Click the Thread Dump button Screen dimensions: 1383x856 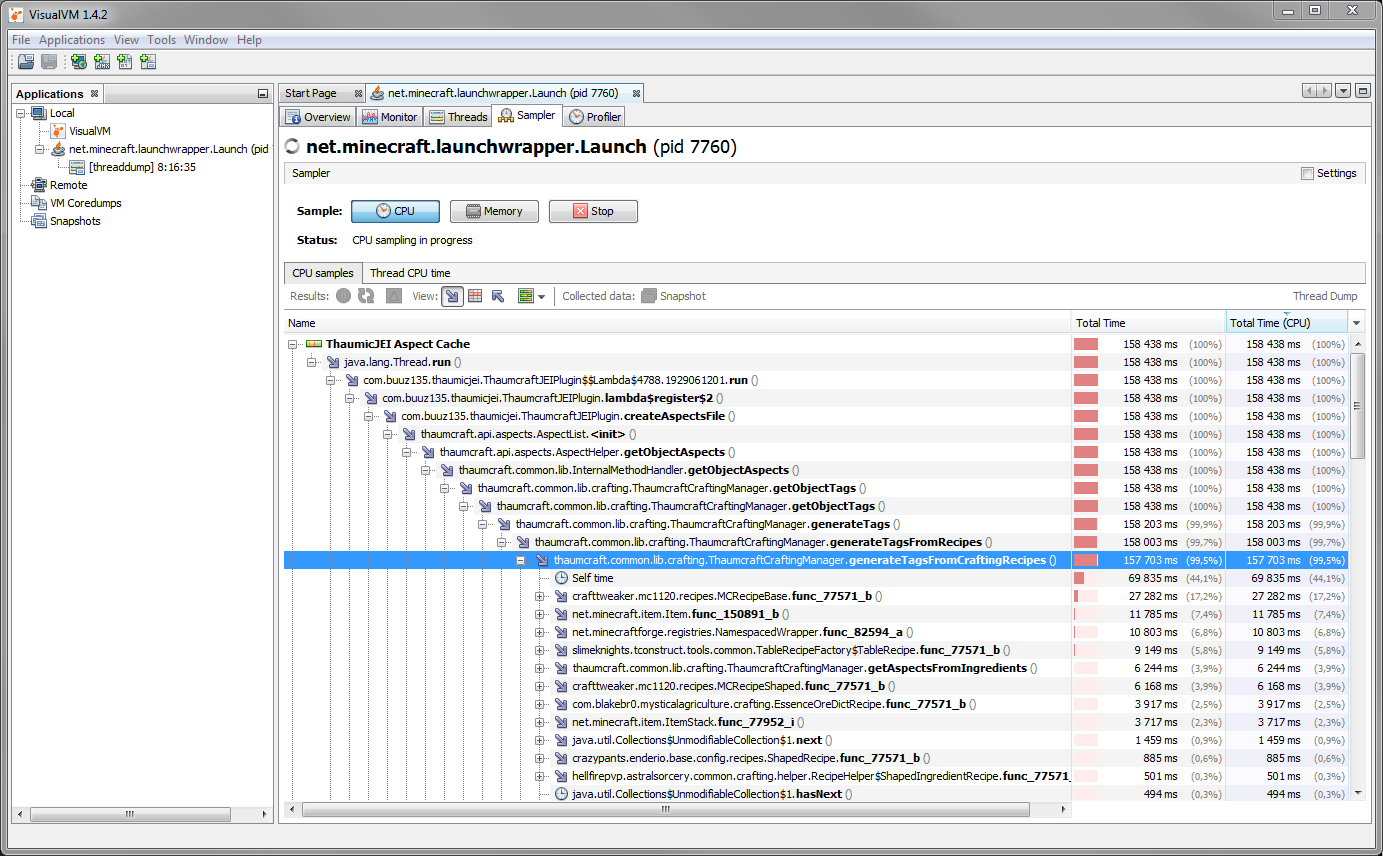1324,296
